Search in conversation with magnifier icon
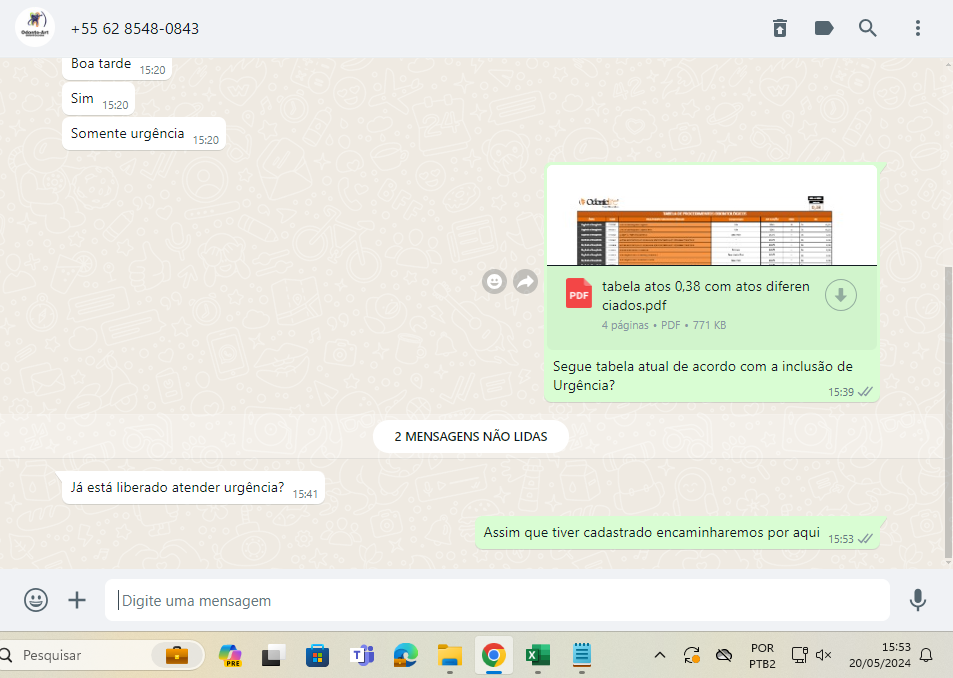The height and width of the screenshot is (678, 953). pos(868,28)
